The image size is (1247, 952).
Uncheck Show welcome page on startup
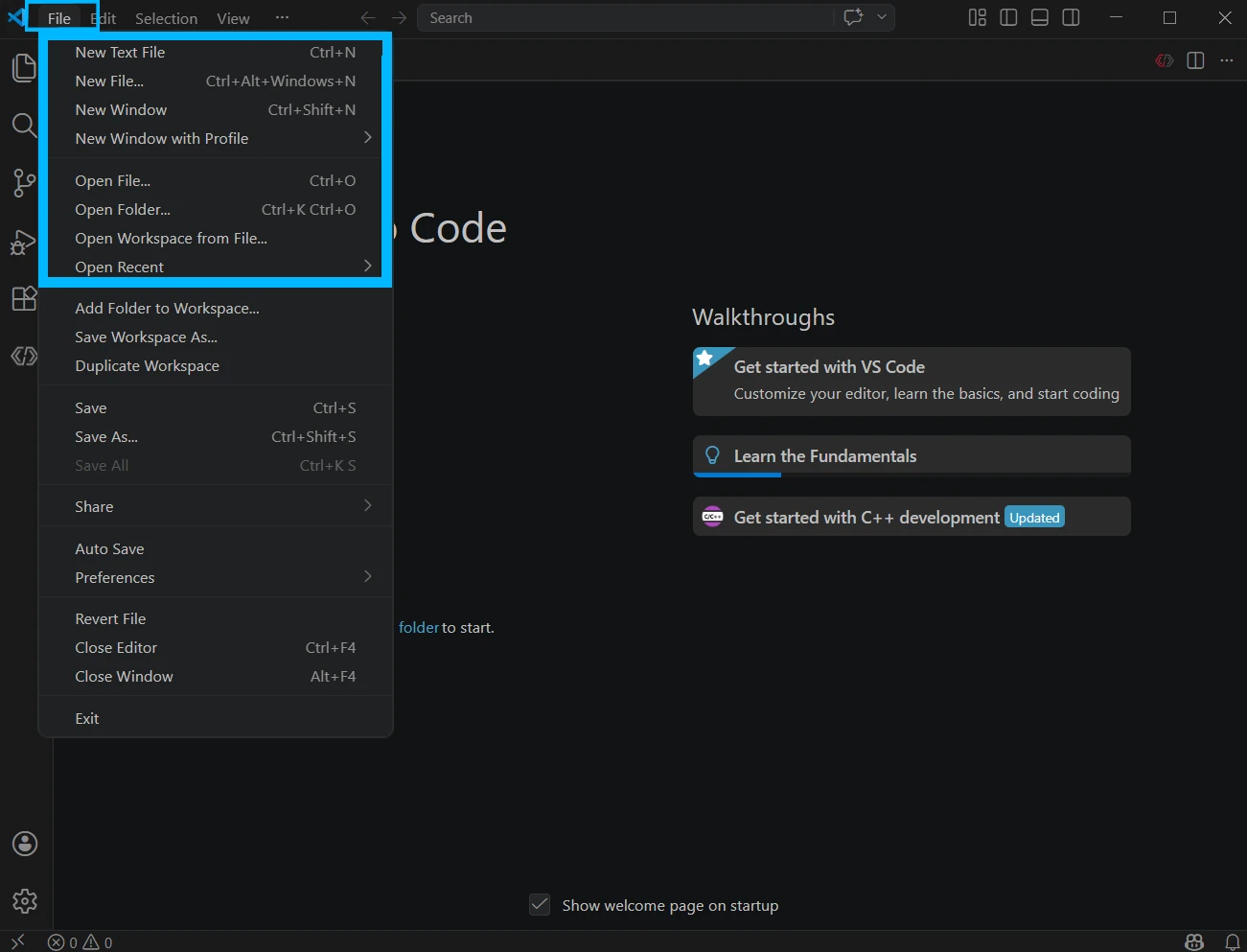[540, 904]
